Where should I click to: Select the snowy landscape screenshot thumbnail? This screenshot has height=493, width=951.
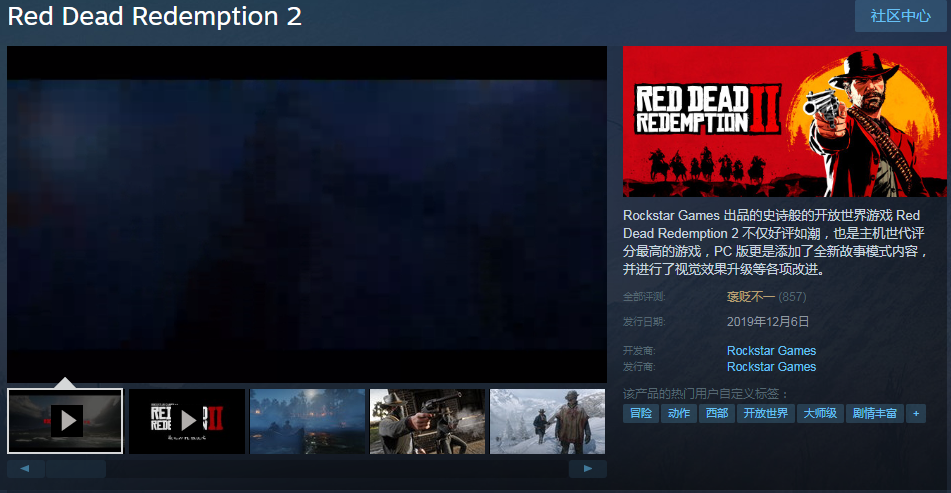point(547,421)
